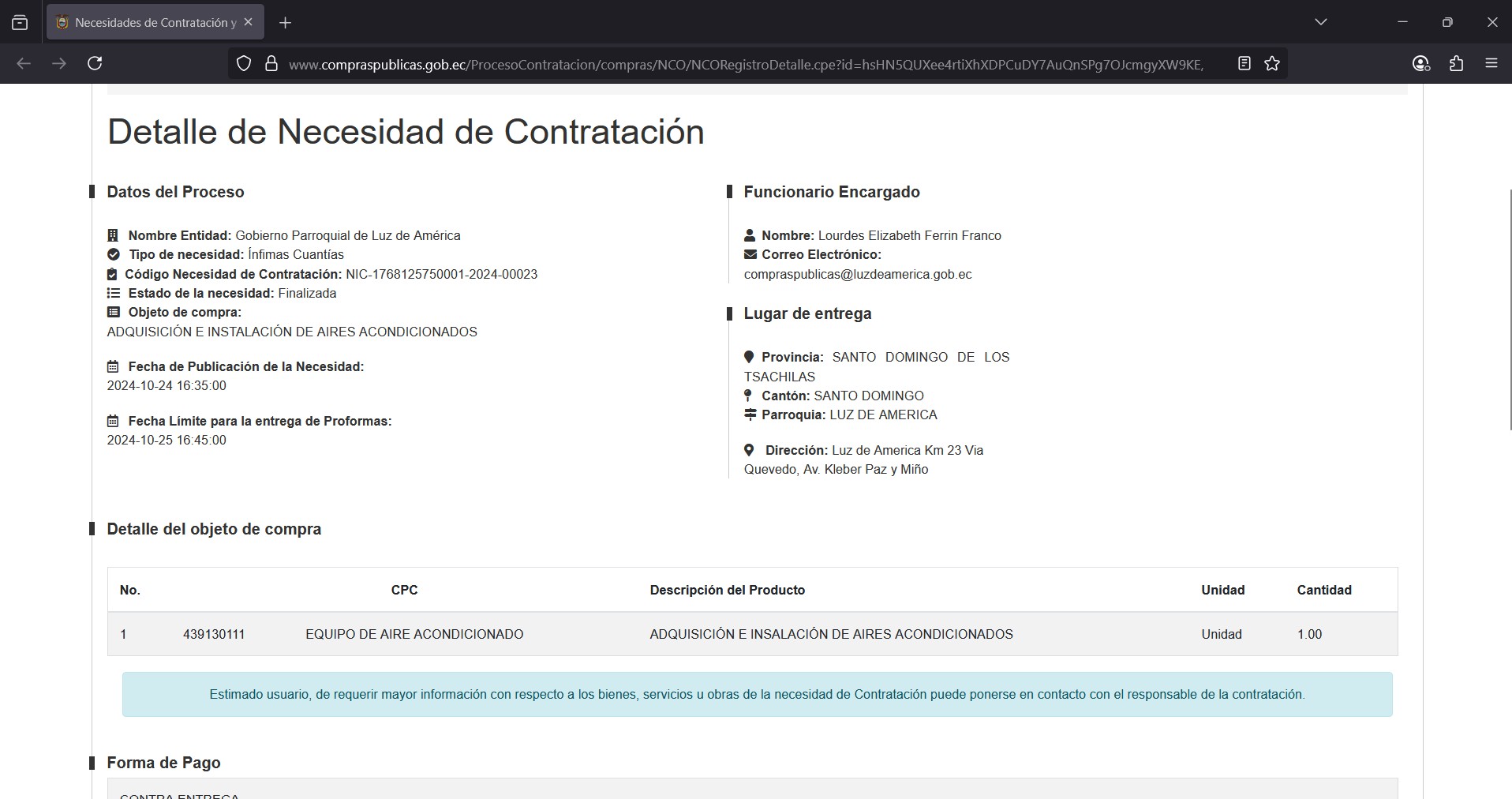1512x799 pixels.
Task: Click EQUIPO DE AIRE ACONDICIONADO cell
Action: point(414,634)
